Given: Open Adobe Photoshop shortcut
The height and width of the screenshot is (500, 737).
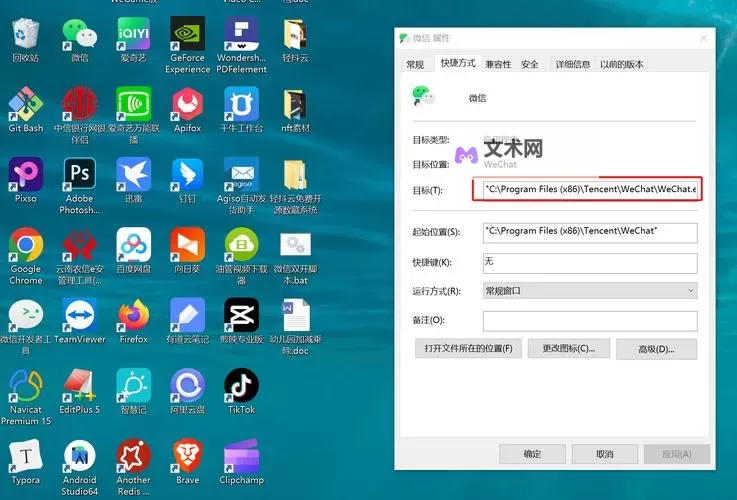Looking at the screenshot, I should coord(79,174).
